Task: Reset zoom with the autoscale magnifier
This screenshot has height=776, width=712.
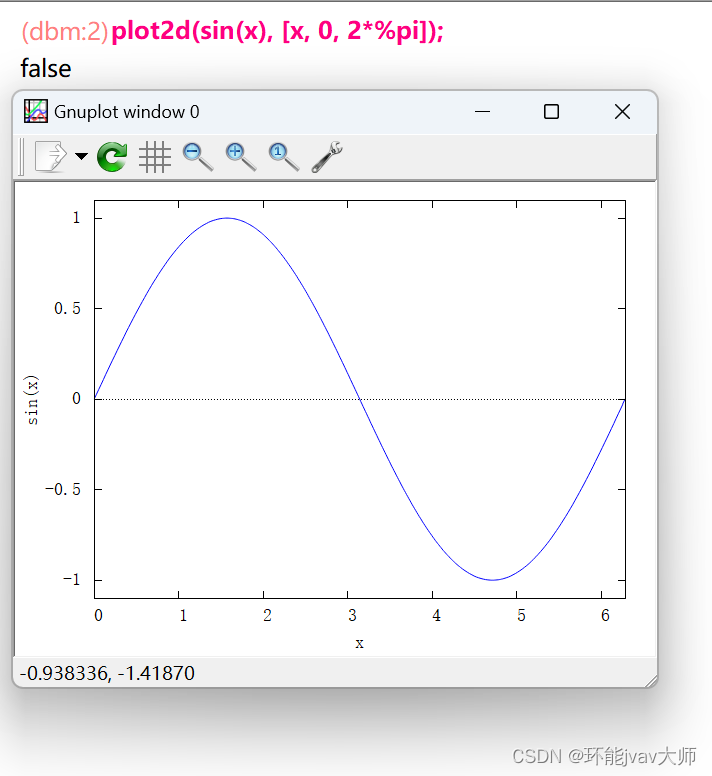Action: point(284,157)
